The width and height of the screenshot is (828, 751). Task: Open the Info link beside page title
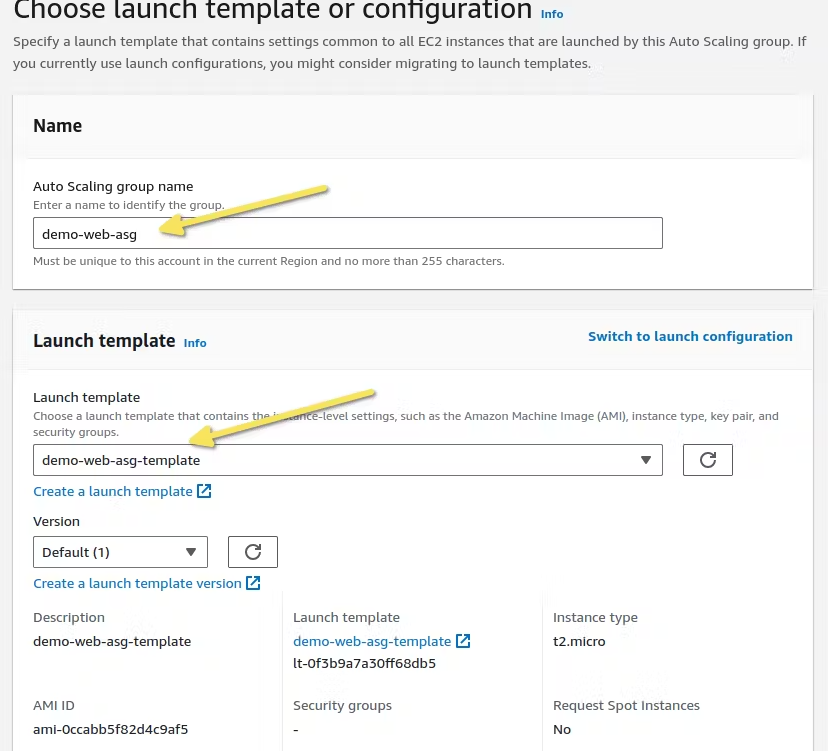coord(552,14)
